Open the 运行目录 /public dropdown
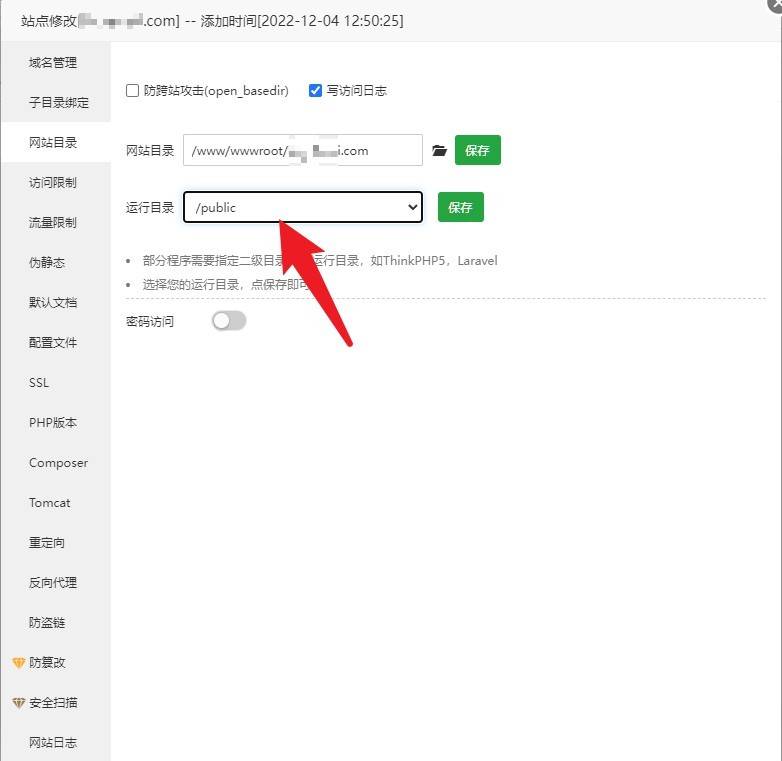782x761 pixels. pos(302,208)
